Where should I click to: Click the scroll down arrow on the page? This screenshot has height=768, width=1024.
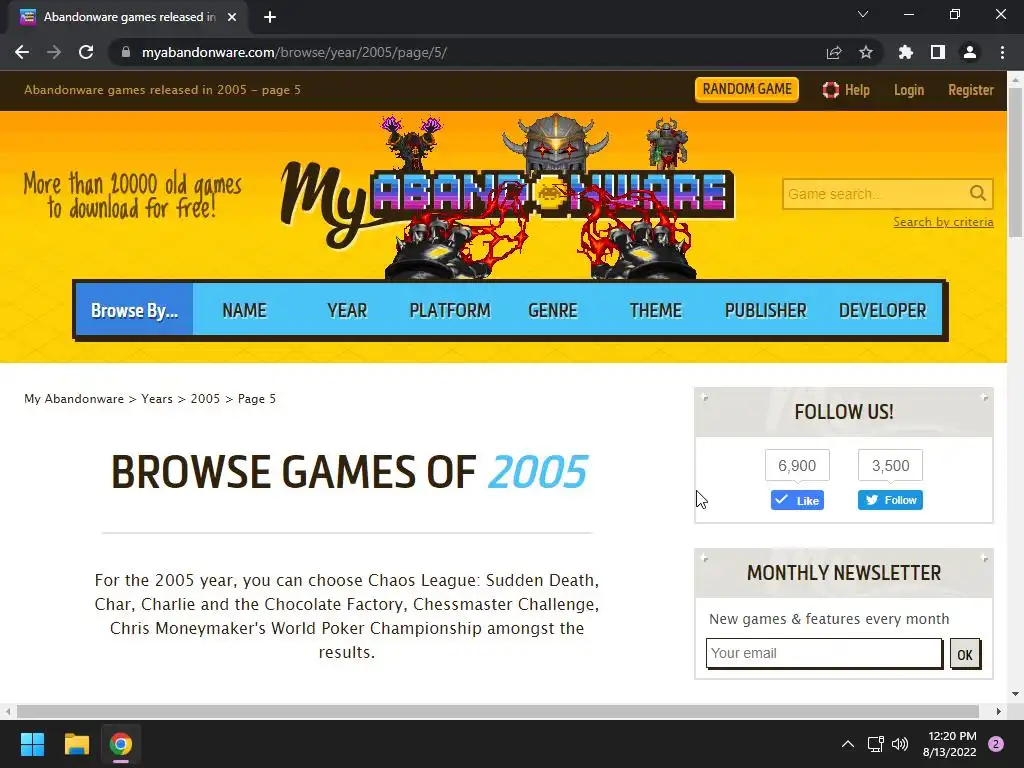[1016, 694]
